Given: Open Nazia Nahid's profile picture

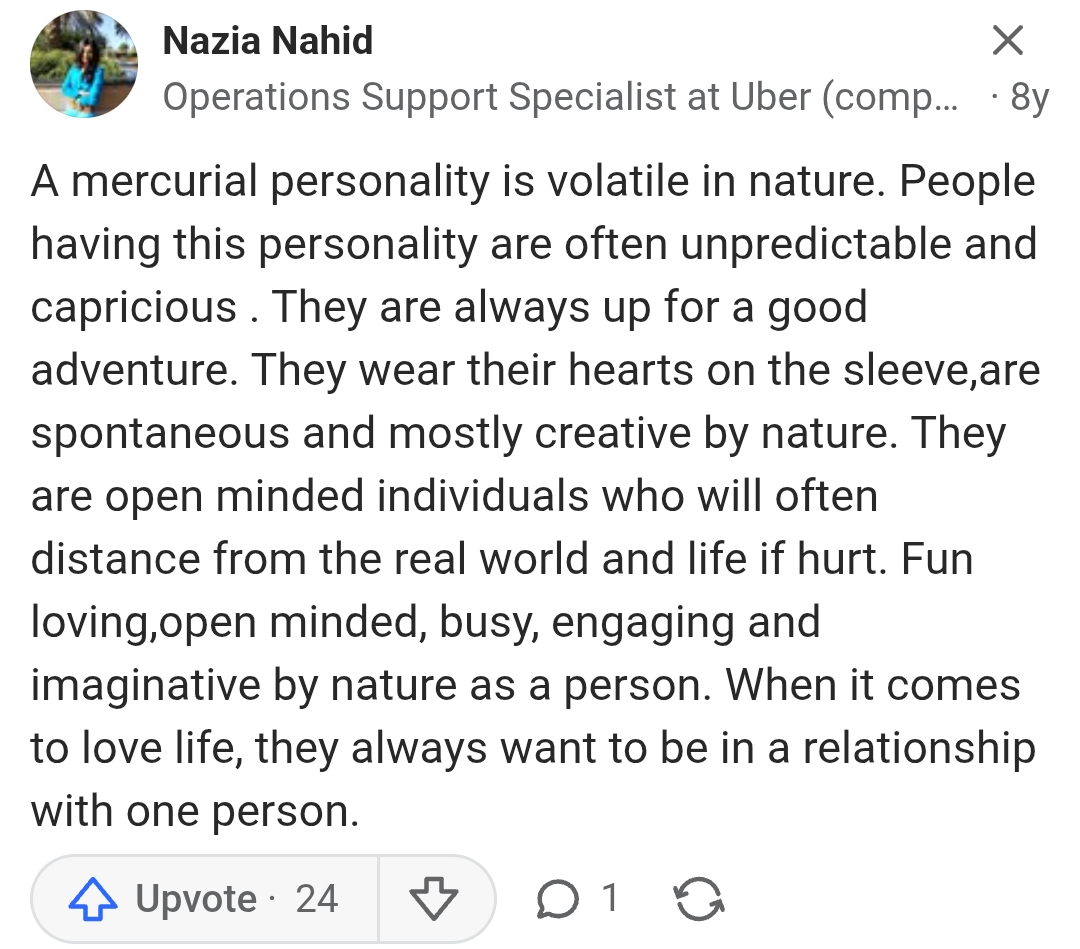Looking at the screenshot, I should coord(84,65).
